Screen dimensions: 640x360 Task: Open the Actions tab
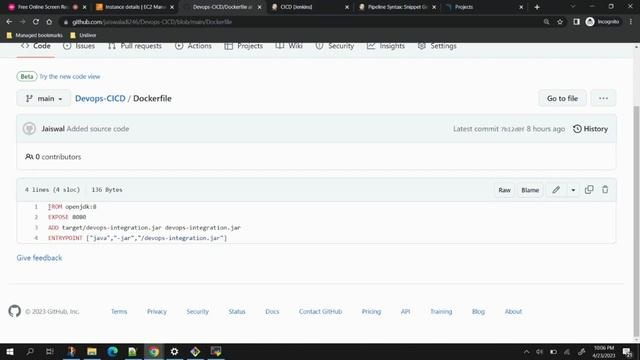193,46
